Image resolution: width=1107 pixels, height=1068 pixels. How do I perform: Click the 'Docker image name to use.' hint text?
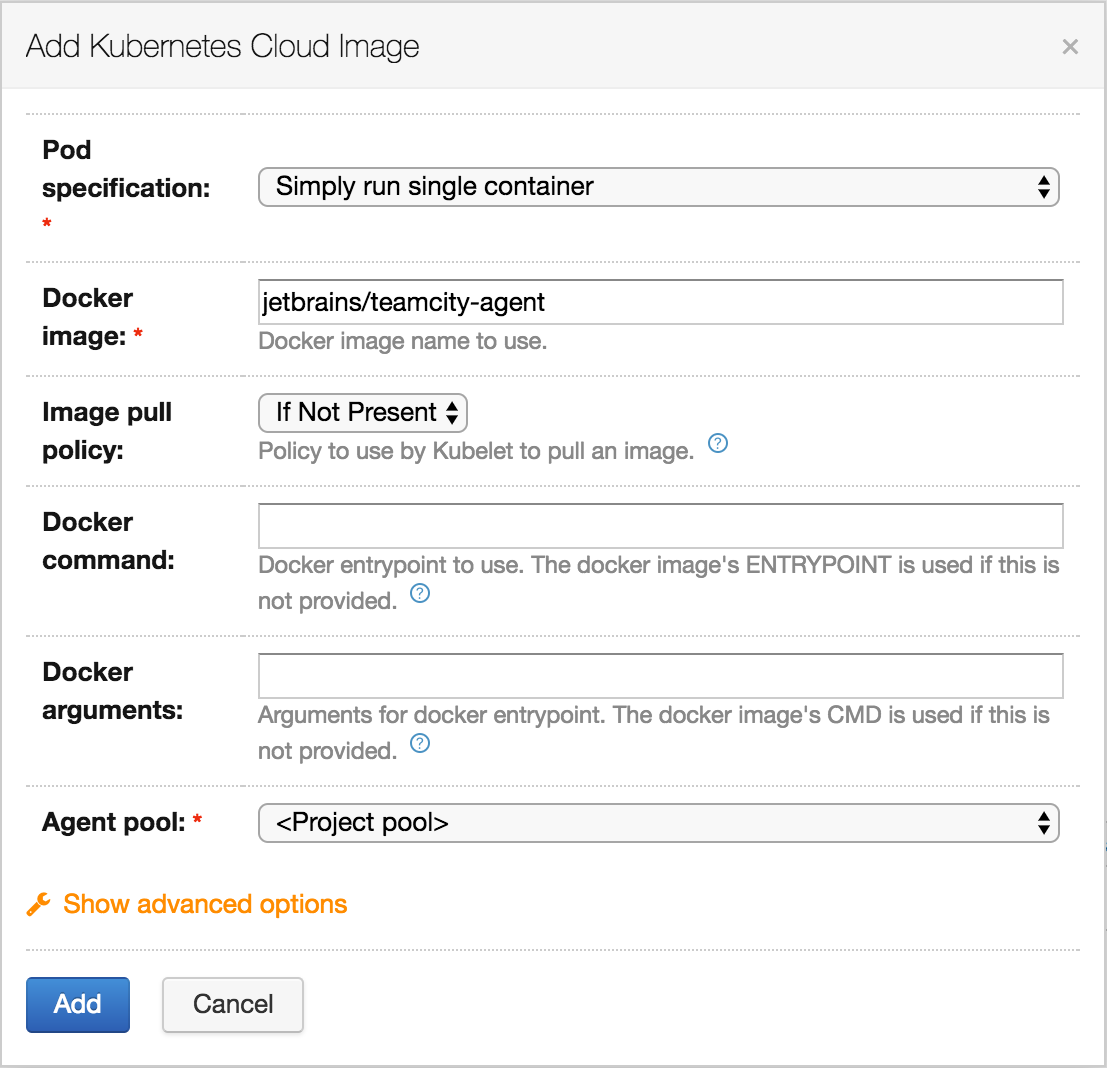click(402, 341)
